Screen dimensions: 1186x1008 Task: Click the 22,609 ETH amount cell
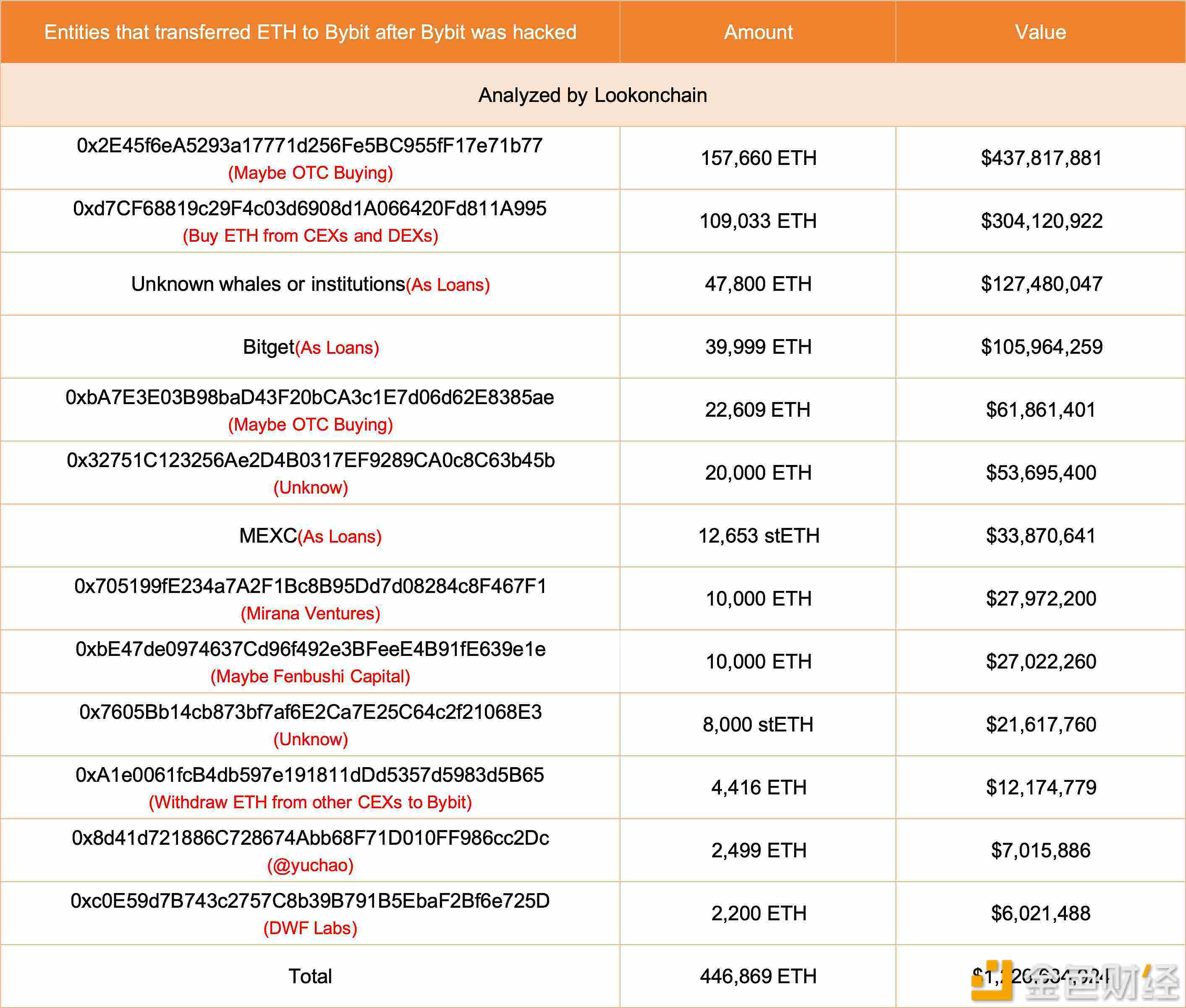point(758,409)
